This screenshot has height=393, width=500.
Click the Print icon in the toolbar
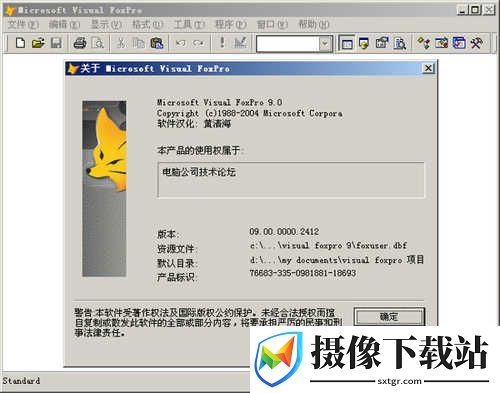[x=80, y=43]
